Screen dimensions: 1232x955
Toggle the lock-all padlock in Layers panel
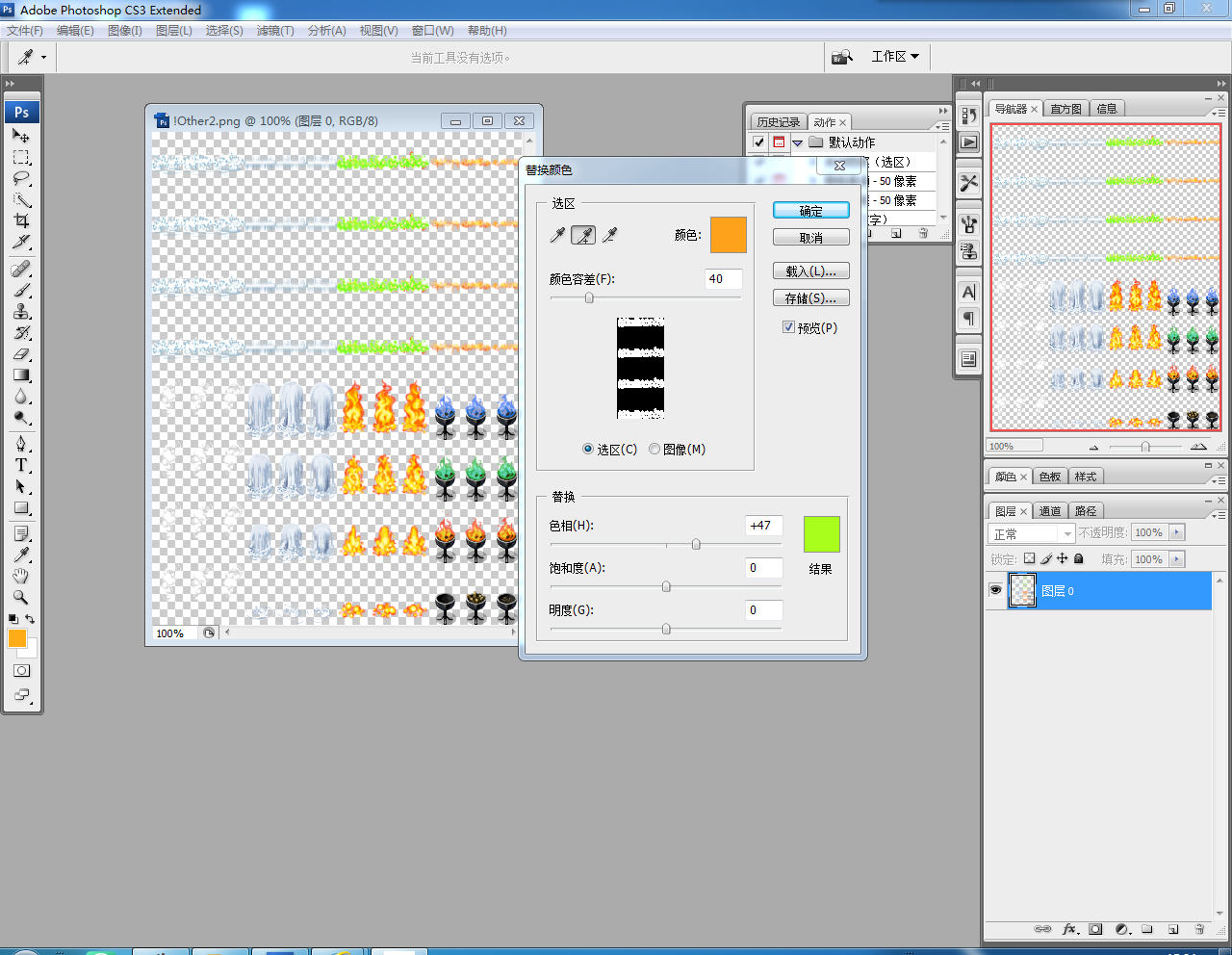point(1079,558)
